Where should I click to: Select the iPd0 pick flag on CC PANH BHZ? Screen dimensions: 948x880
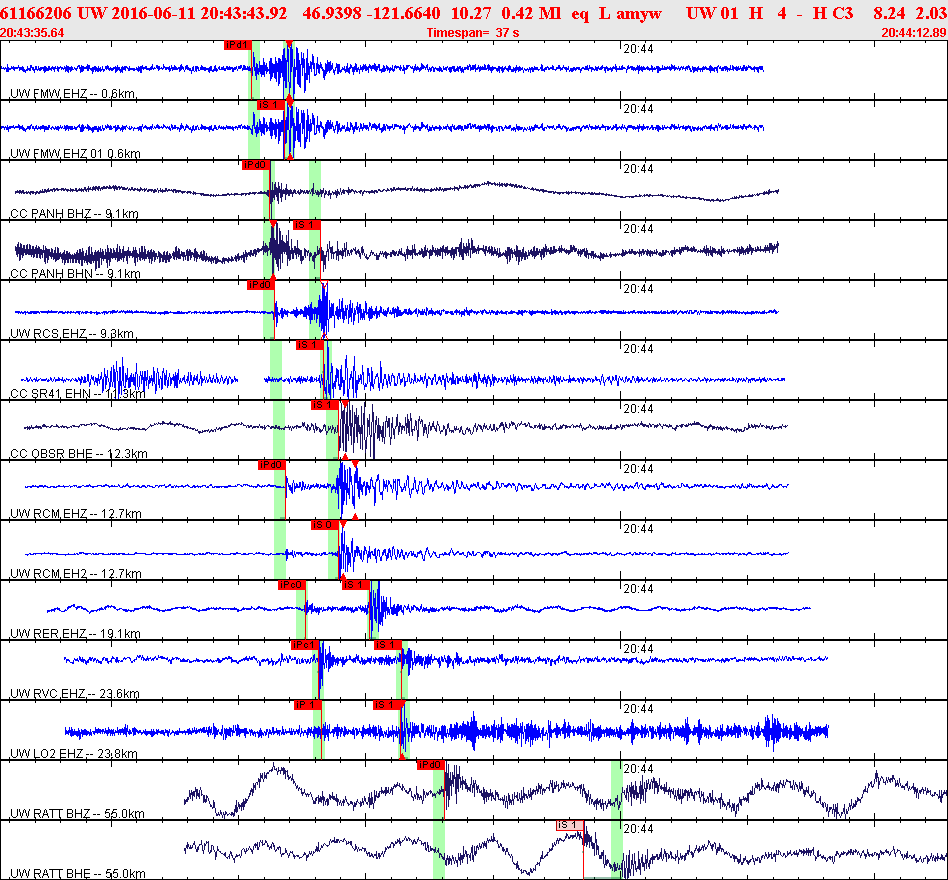[258, 165]
